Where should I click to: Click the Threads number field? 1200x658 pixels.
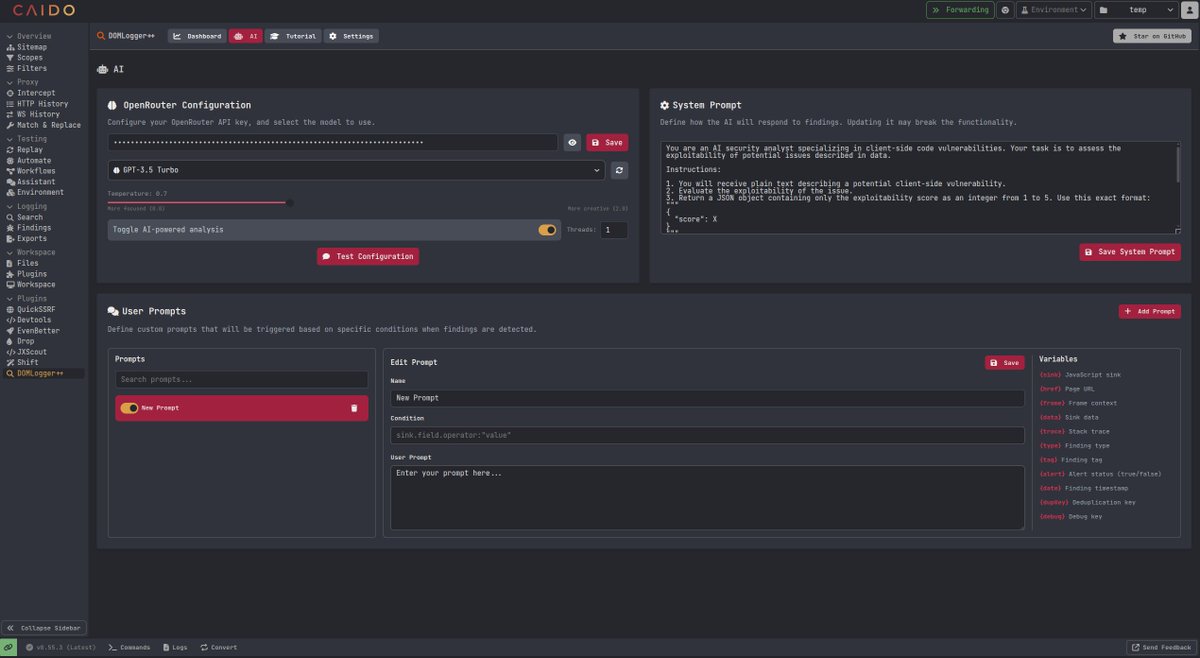pyautogui.click(x=613, y=230)
